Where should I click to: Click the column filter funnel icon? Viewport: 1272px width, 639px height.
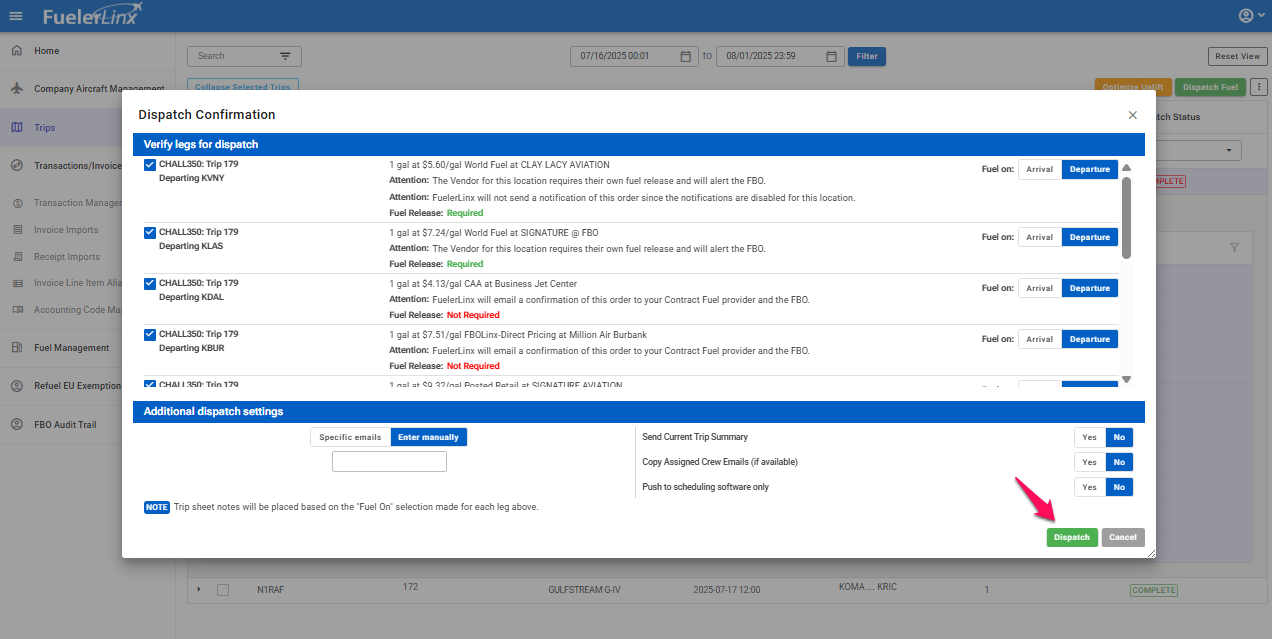coord(1234,247)
